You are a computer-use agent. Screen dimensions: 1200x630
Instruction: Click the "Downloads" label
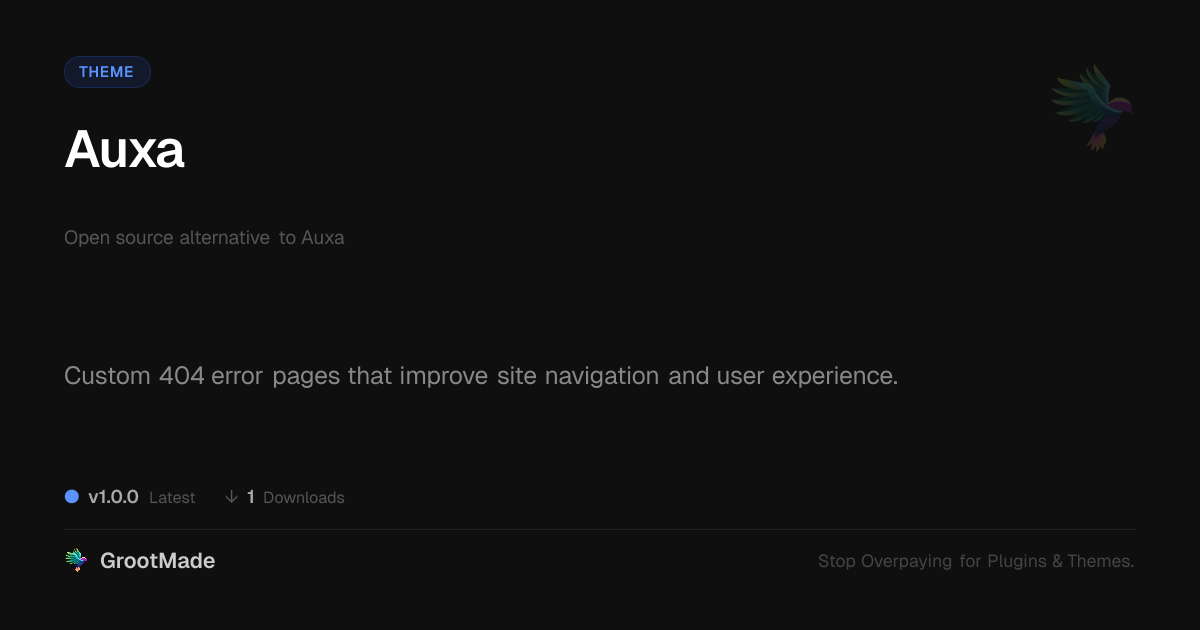tap(303, 498)
